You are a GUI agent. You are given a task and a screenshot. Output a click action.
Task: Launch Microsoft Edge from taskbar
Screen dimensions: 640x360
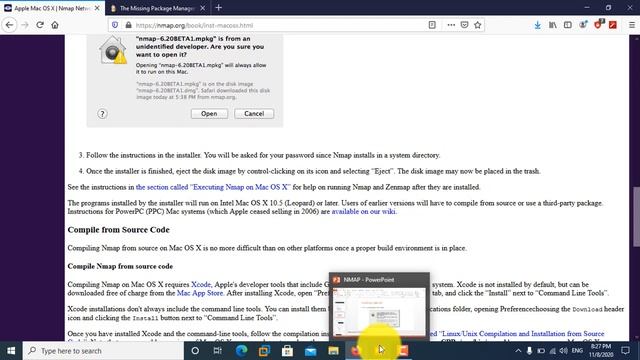(x=241, y=351)
